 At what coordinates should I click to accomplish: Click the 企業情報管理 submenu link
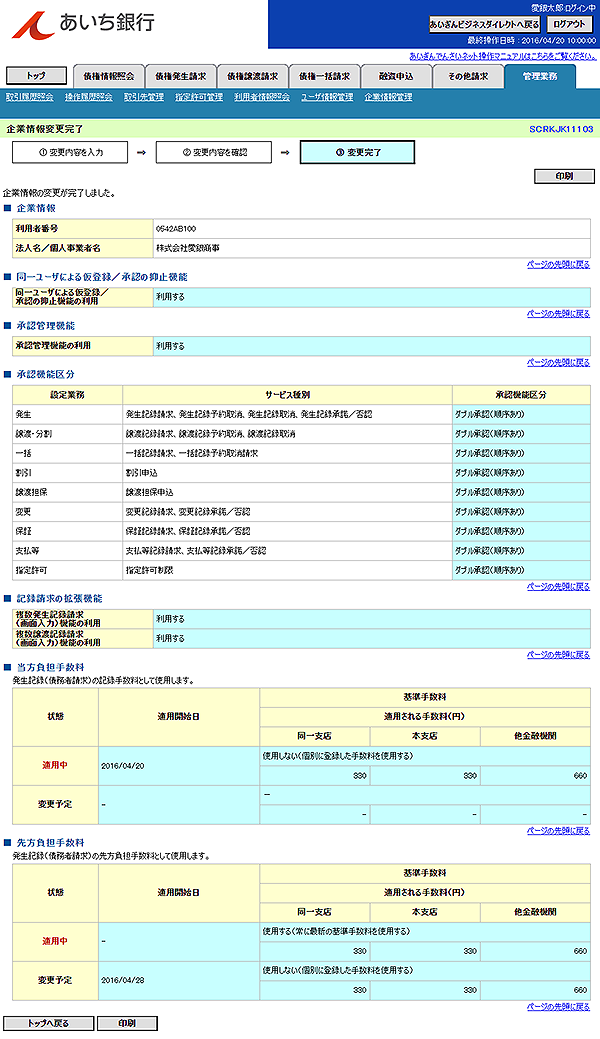point(389,97)
